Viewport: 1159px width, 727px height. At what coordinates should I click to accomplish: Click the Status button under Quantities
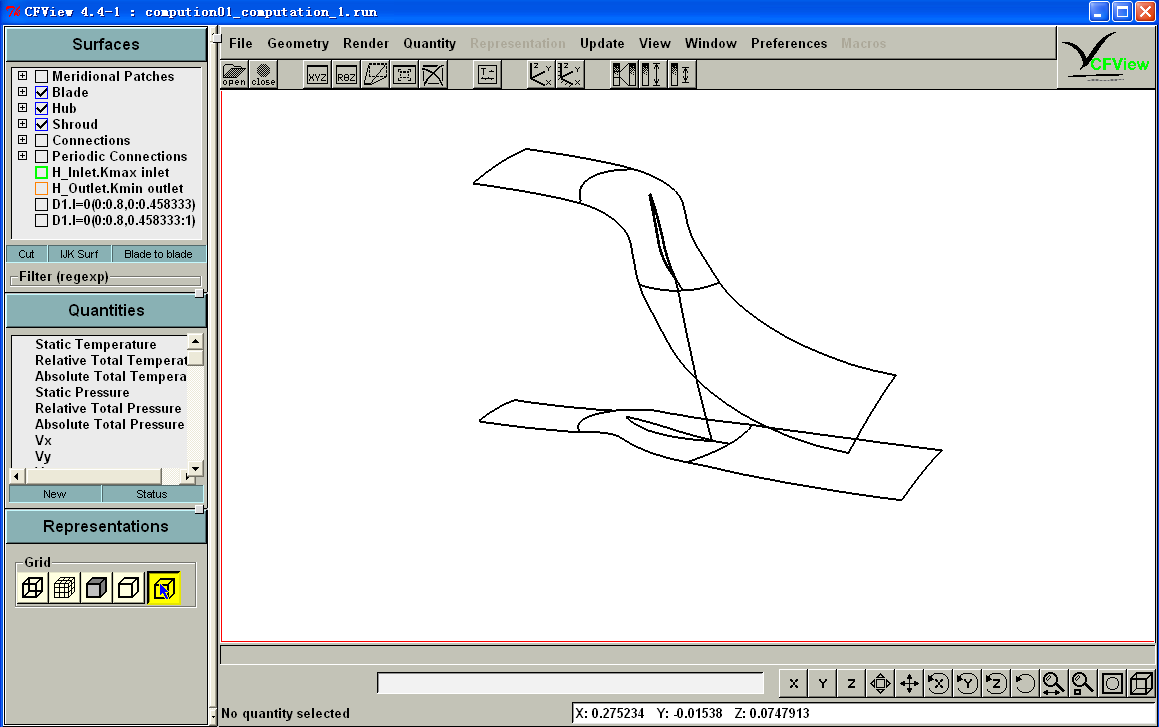pos(152,494)
